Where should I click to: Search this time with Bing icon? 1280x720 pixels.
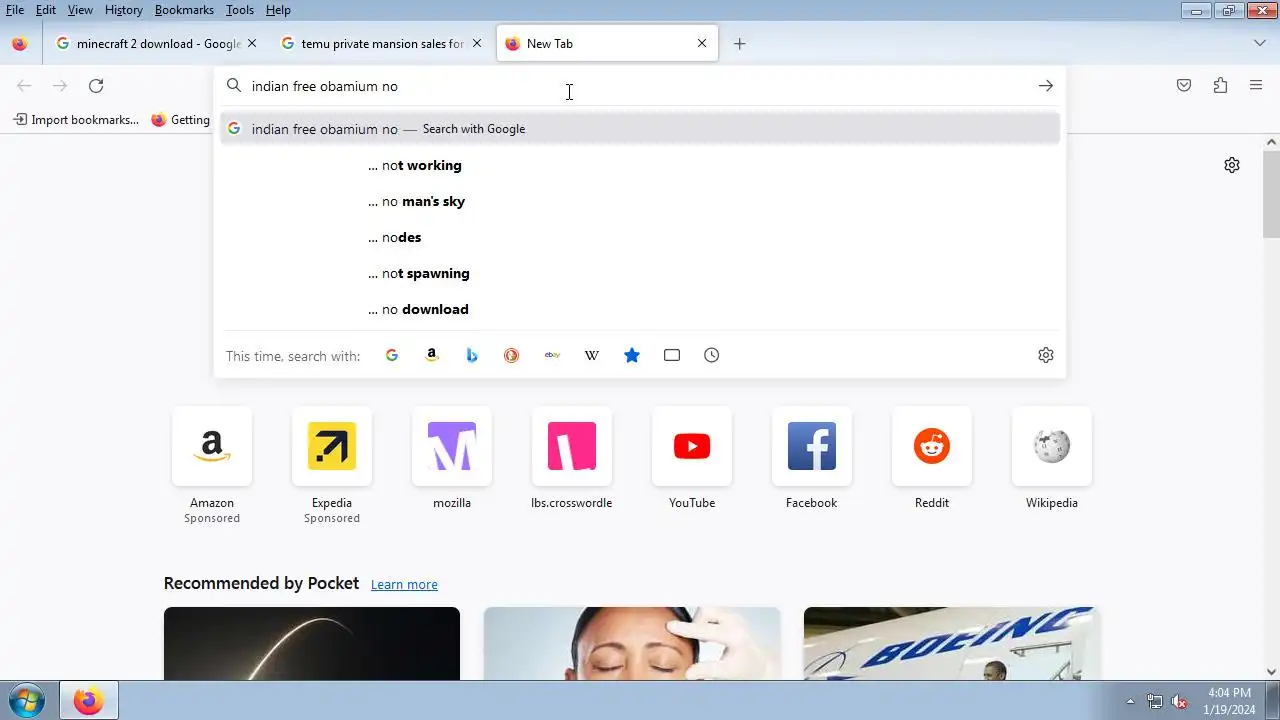(x=472, y=355)
